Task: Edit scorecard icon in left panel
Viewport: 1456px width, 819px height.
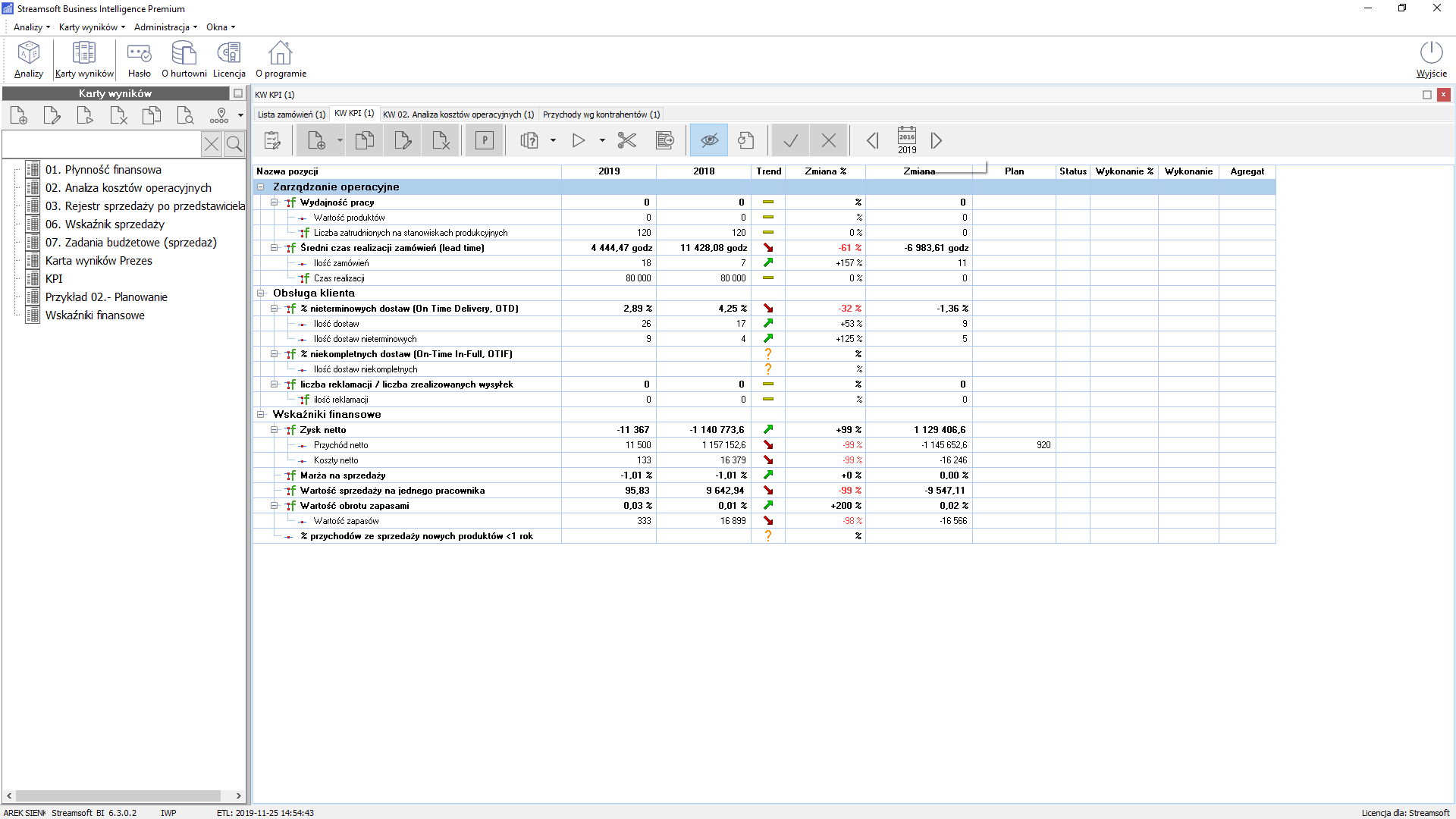Action: (52, 115)
